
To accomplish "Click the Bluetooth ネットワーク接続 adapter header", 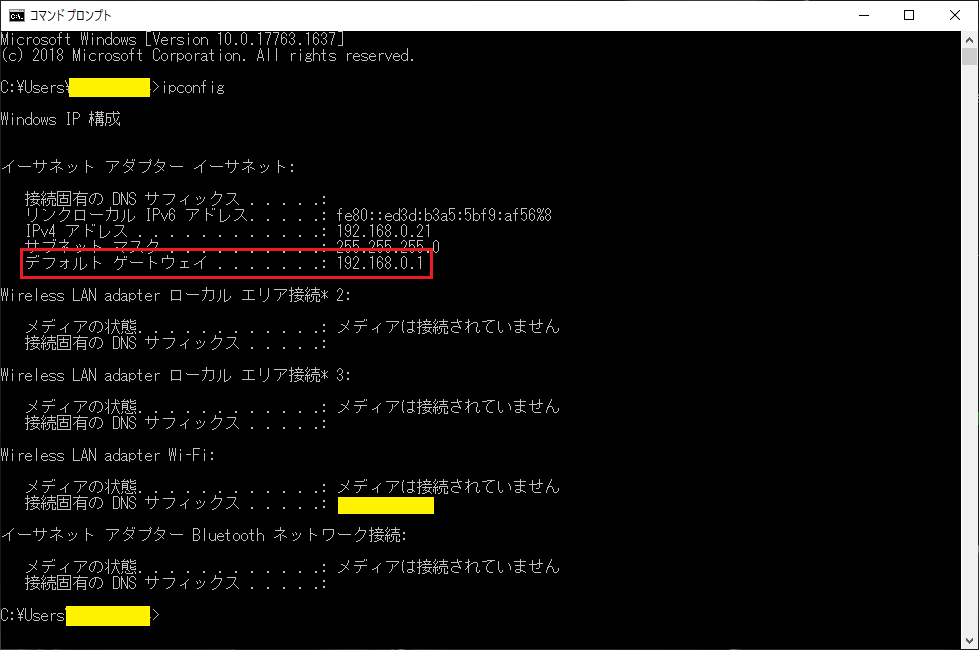I will point(204,535).
